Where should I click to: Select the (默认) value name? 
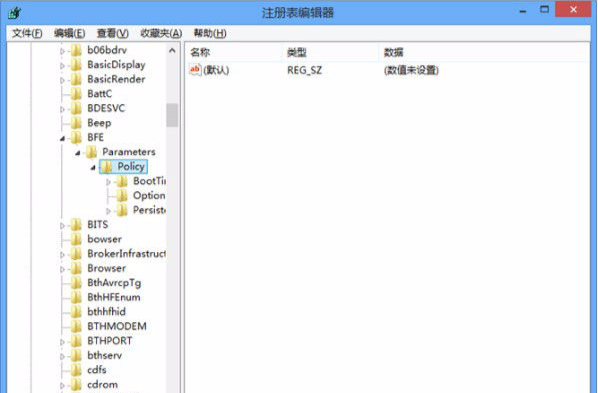click(x=216, y=70)
